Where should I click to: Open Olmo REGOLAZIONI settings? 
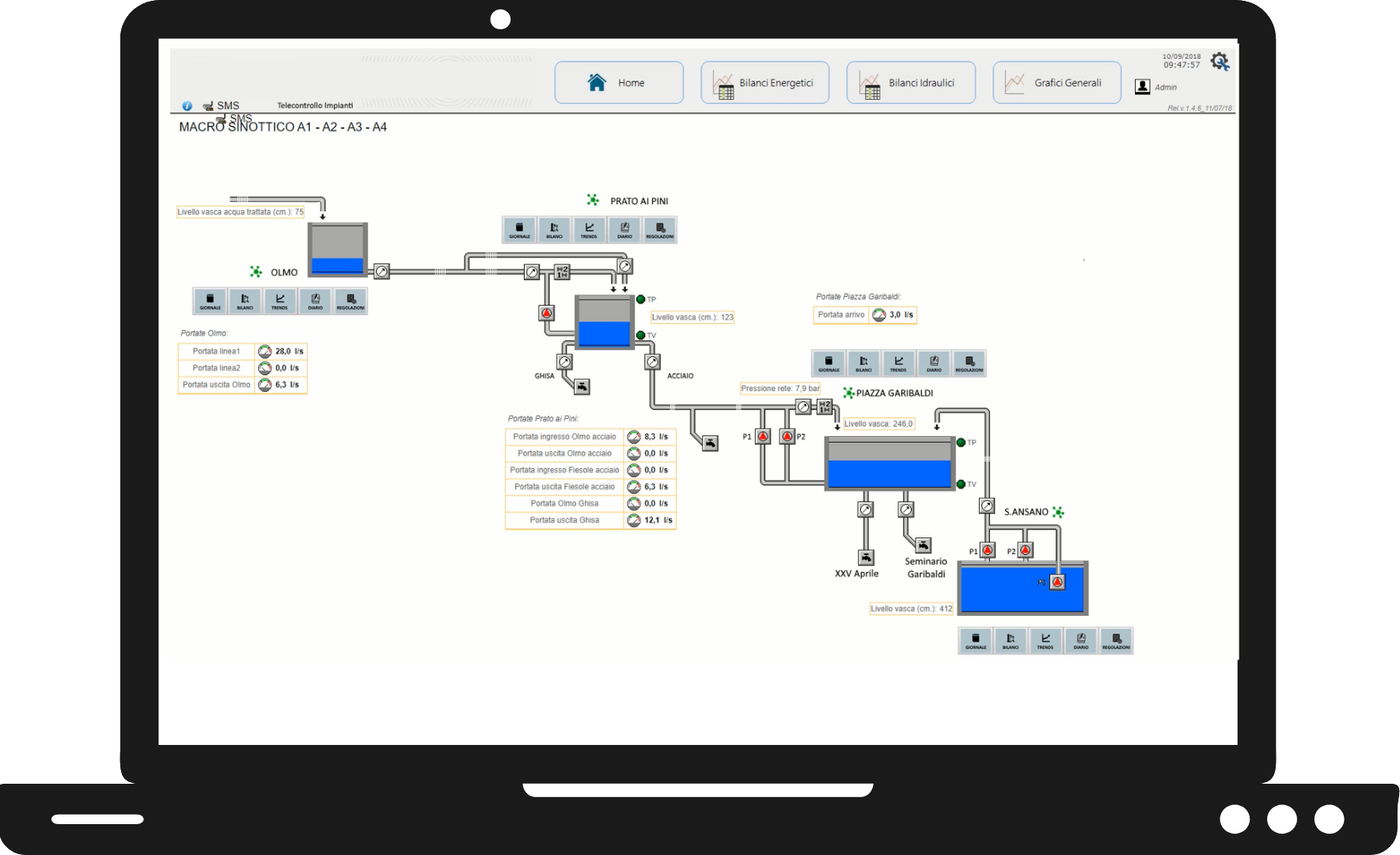(350, 301)
